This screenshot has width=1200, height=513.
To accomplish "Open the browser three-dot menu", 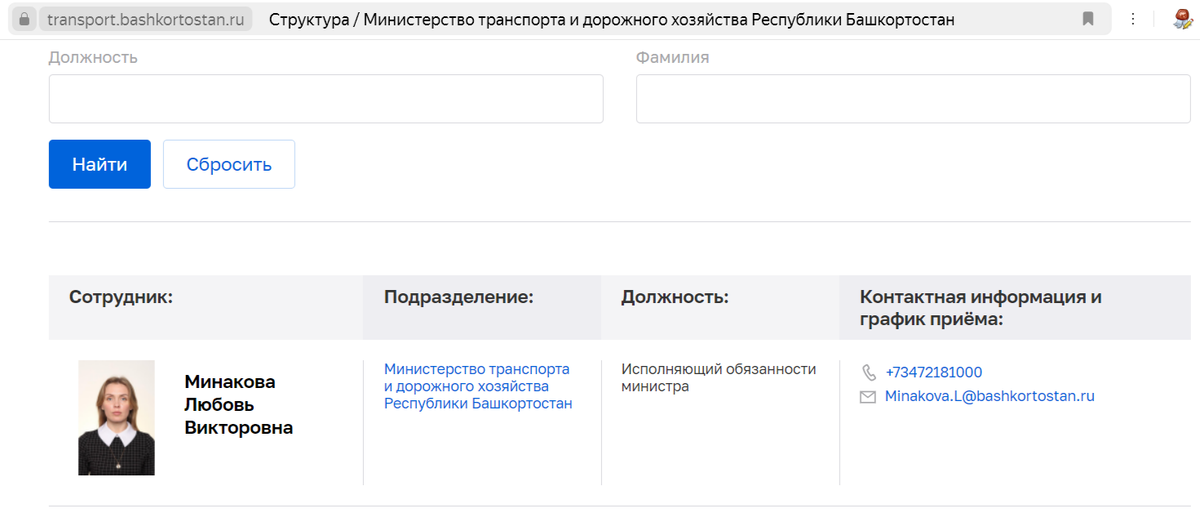I will pyautogui.click(x=1132, y=19).
